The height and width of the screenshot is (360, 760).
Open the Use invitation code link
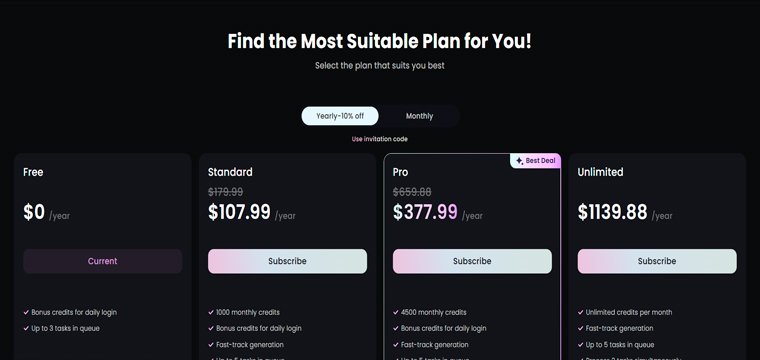tap(380, 139)
